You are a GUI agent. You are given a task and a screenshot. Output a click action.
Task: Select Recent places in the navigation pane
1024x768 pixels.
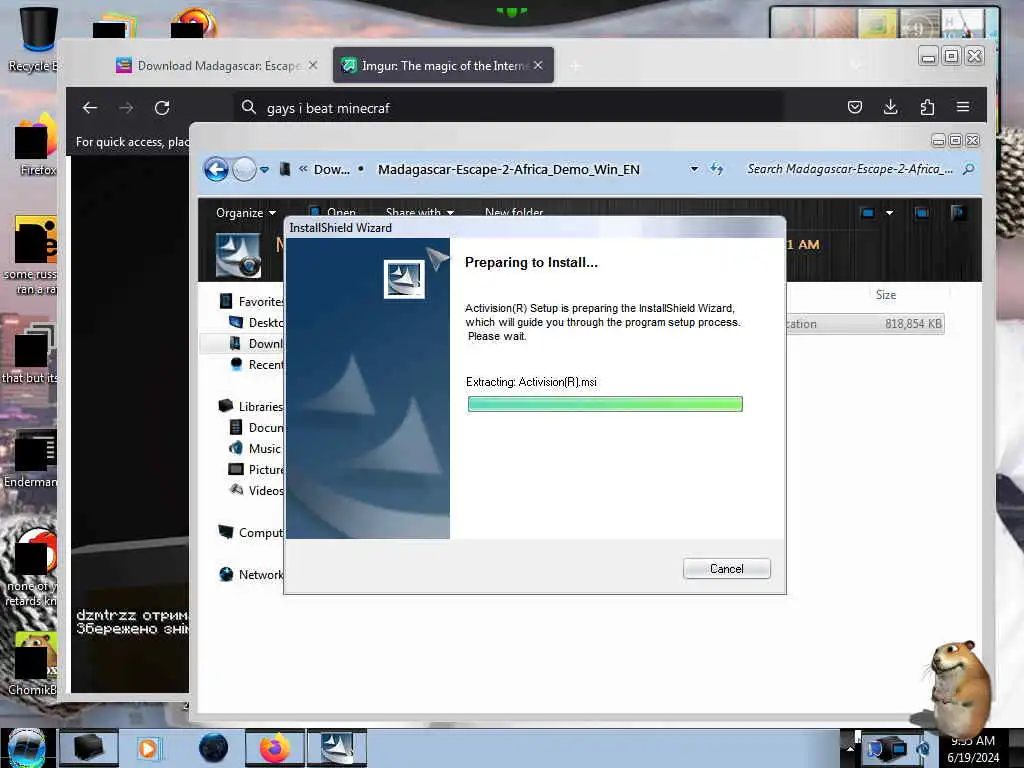[x=257, y=364]
